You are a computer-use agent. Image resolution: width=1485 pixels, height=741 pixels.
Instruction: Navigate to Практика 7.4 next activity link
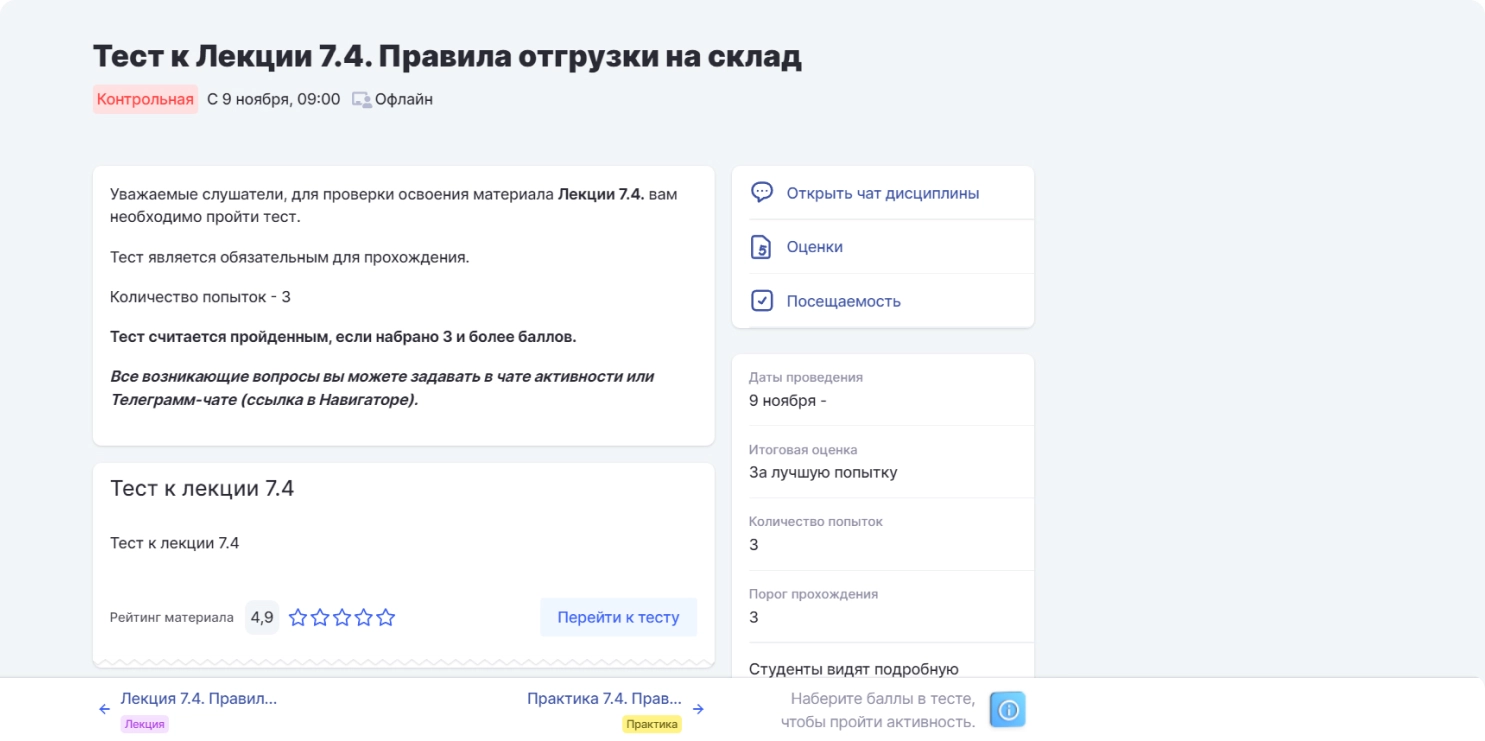coord(604,699)
